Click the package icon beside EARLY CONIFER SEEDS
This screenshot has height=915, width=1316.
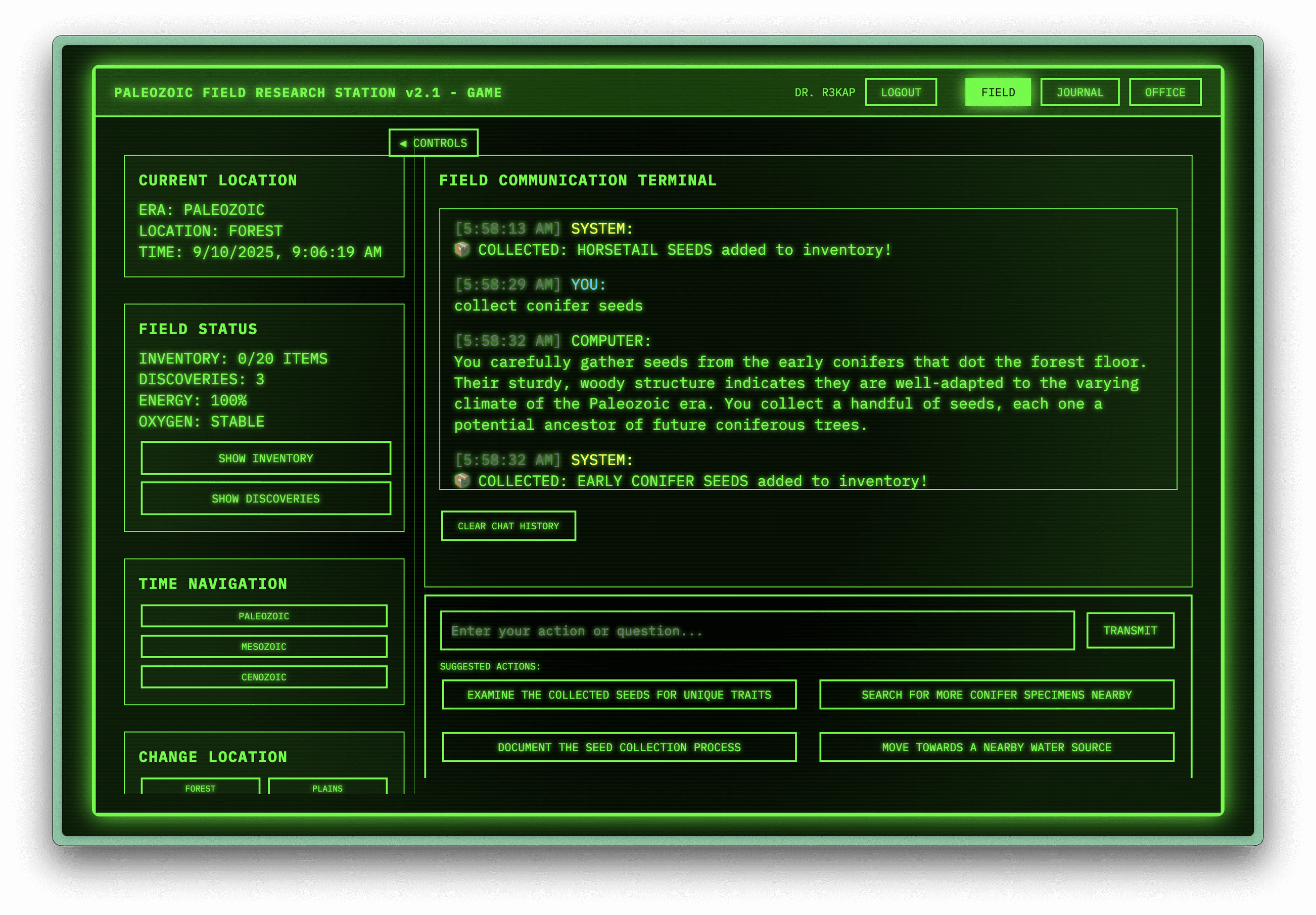462,480
